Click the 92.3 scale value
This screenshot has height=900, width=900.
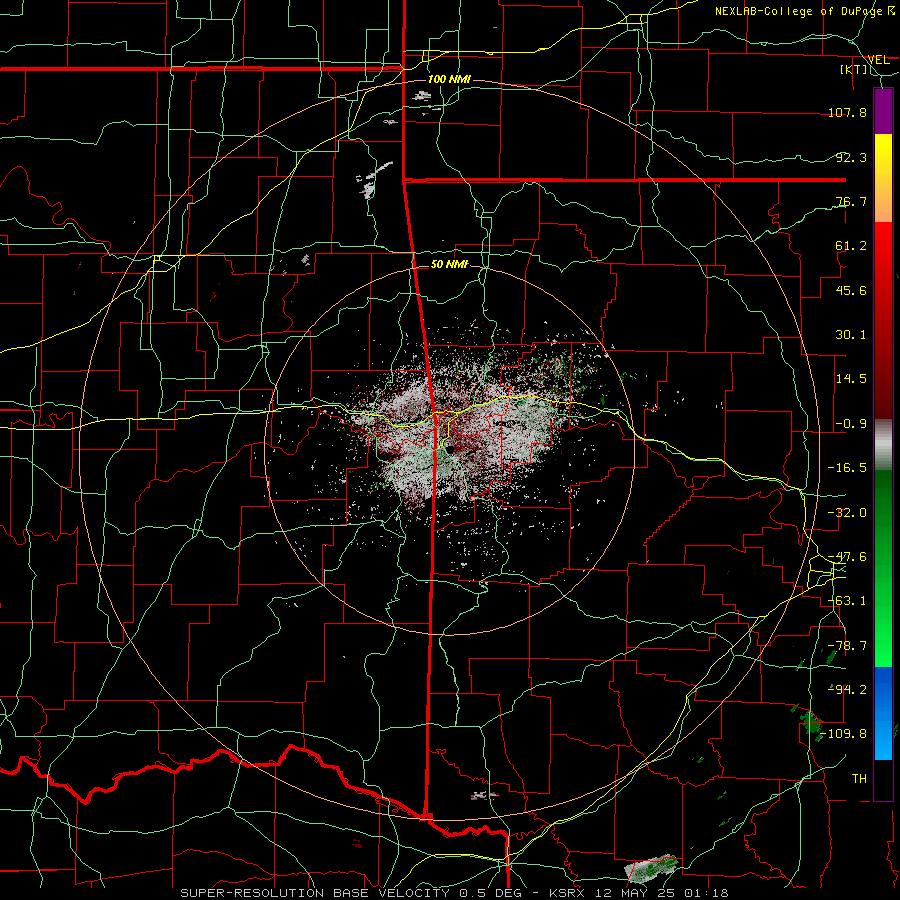(851, 157)
